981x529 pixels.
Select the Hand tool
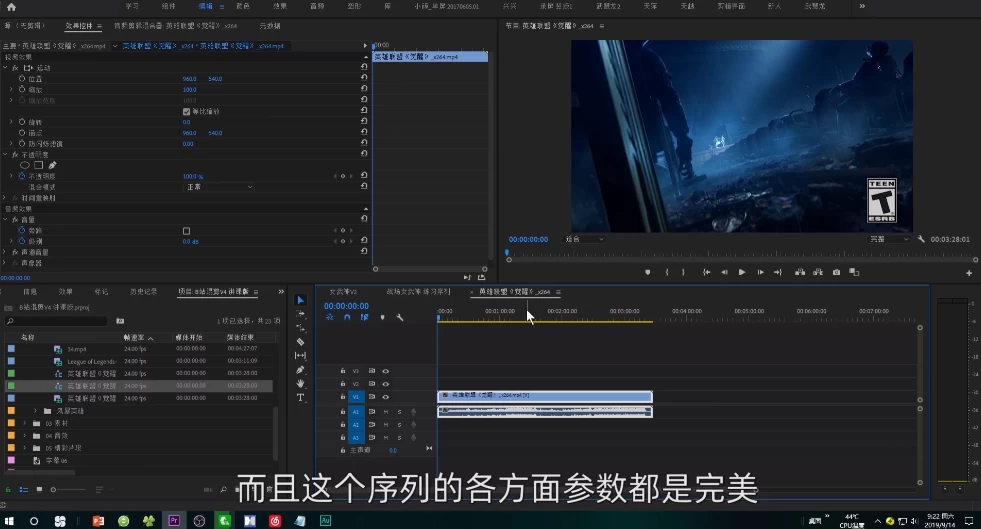(x=300, y=383)
